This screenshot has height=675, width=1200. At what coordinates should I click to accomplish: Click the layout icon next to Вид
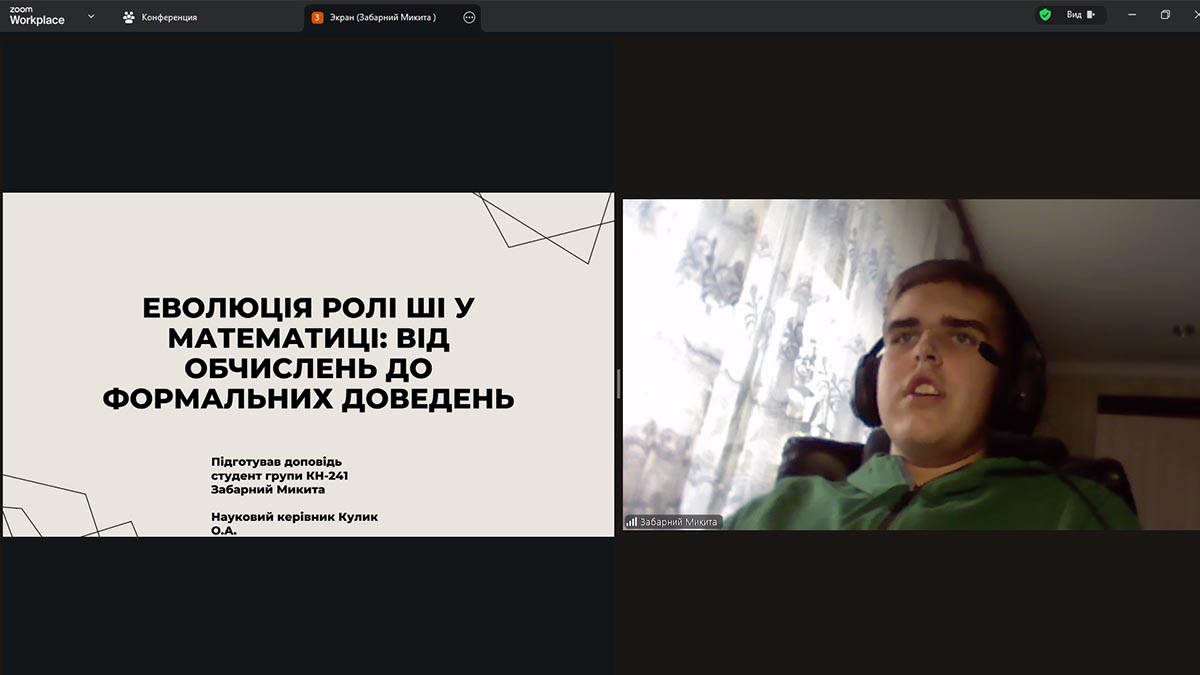tap(1091, 15)
